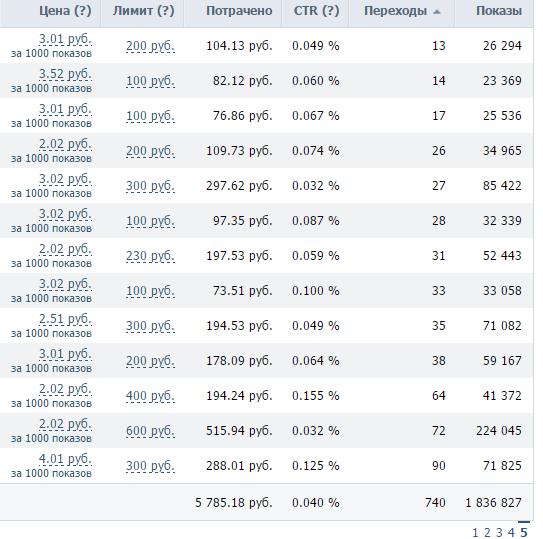This screenshot has width=543, height=539.
Task: Change the 400 руб. limit
Action: pyautogui.click(x=150, y=396)
